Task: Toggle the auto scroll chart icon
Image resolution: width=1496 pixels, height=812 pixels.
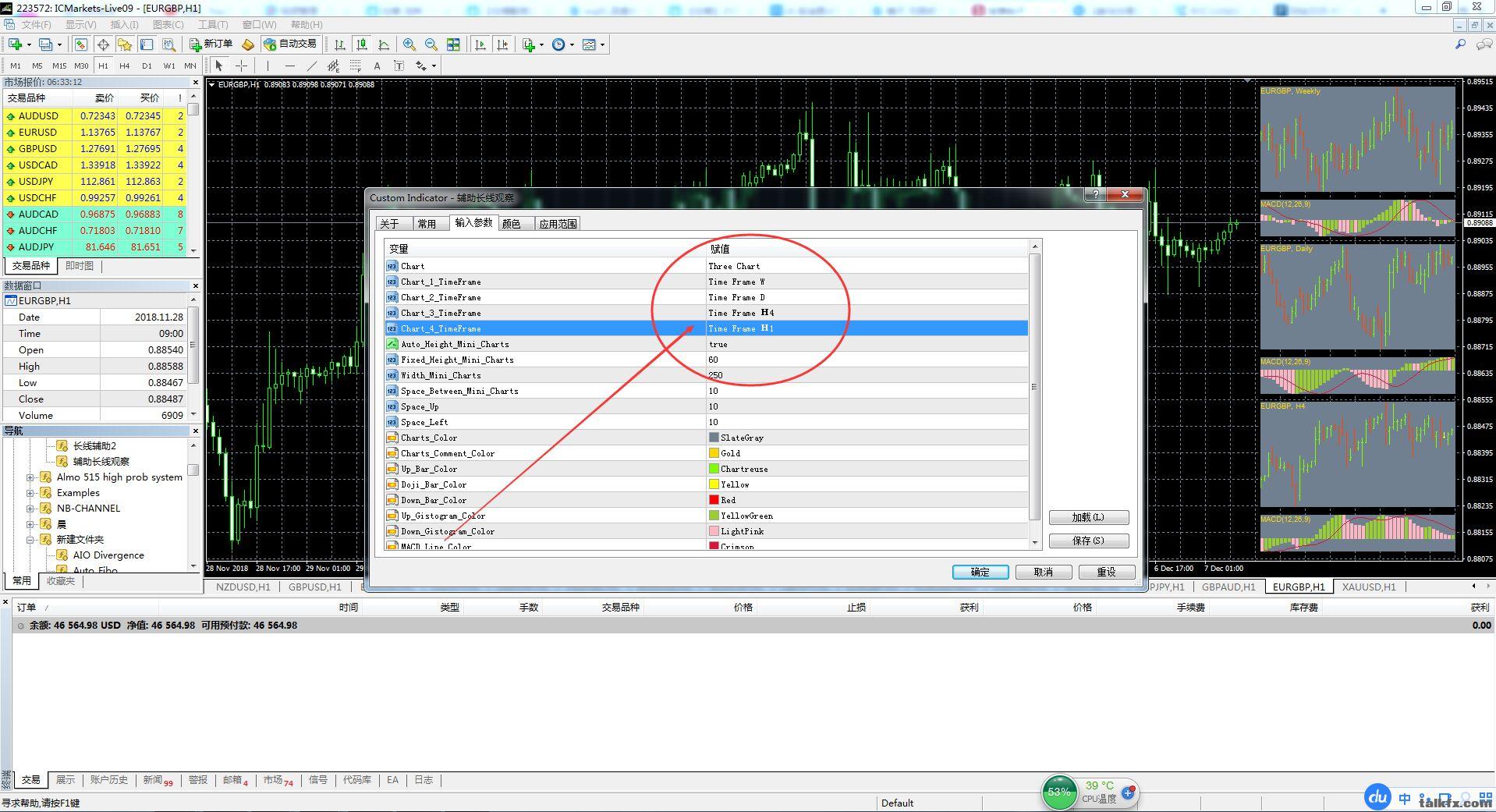Action: tap(480, 44)
